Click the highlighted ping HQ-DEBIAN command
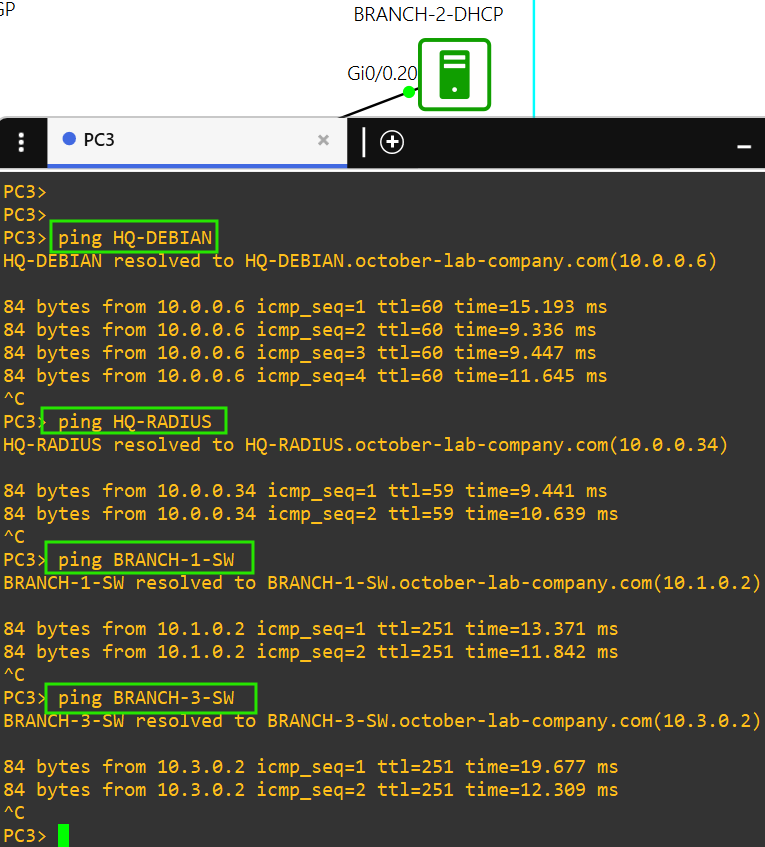 (134, 237)
